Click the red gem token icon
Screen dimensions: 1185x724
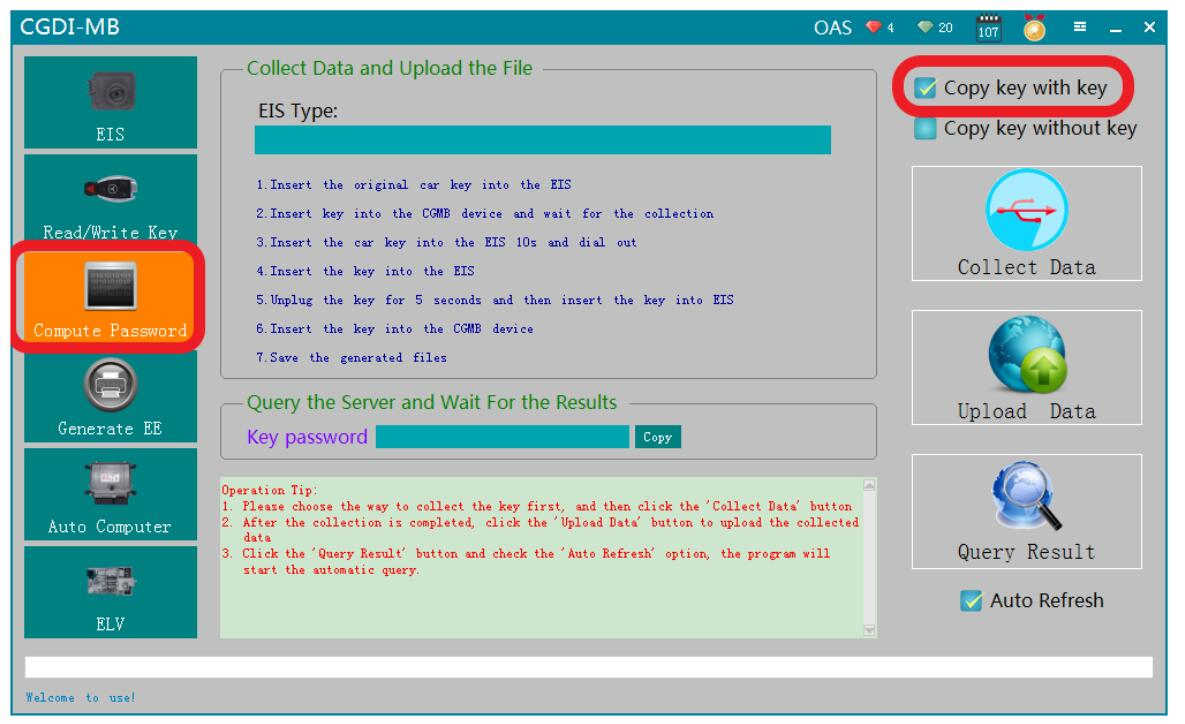(874, 28)
